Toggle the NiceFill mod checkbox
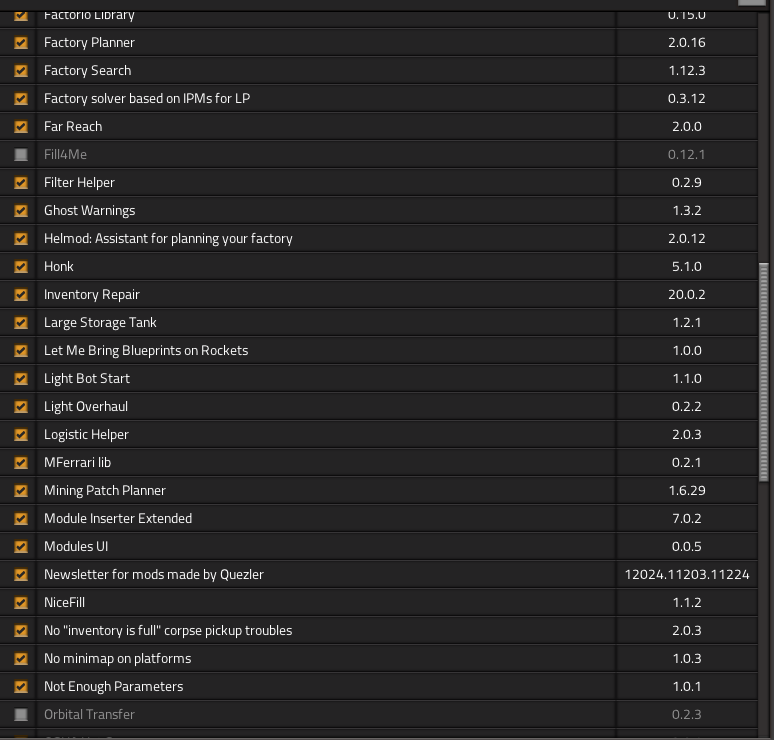 click(21, 603)
